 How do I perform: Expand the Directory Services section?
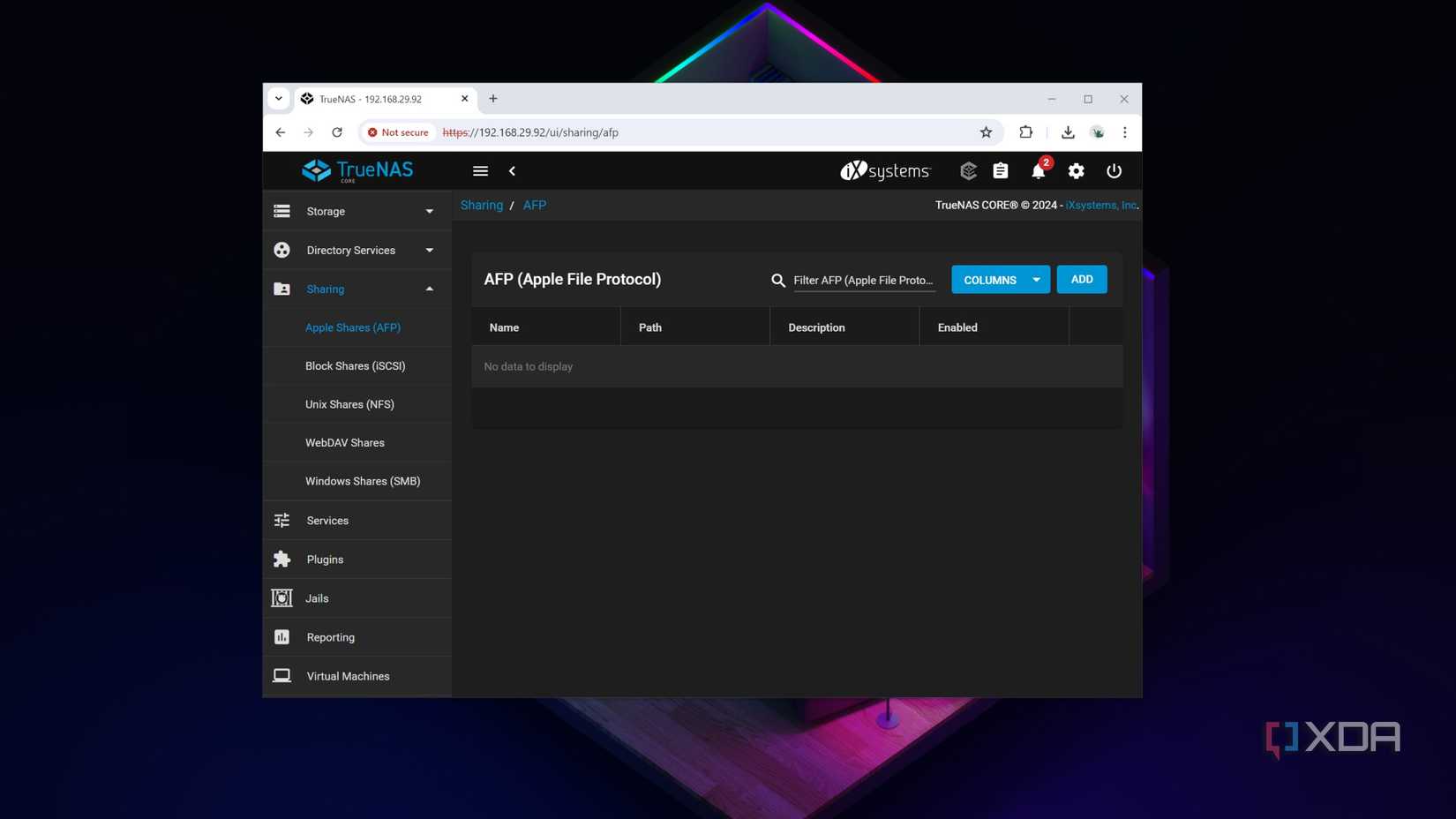click(356, 251)
